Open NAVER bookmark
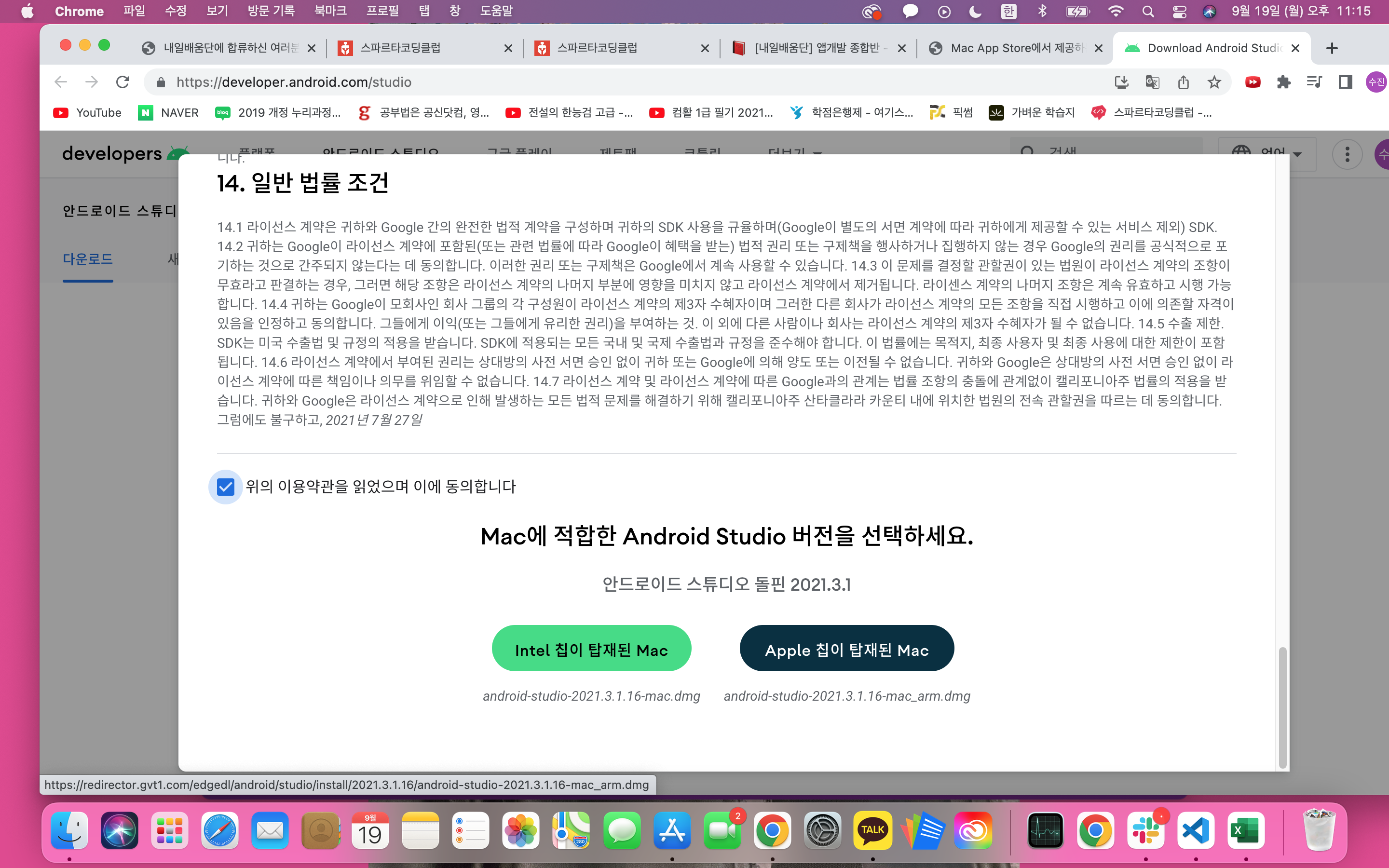This screenshot has height=868, width=1389. [x=168, y=112]
